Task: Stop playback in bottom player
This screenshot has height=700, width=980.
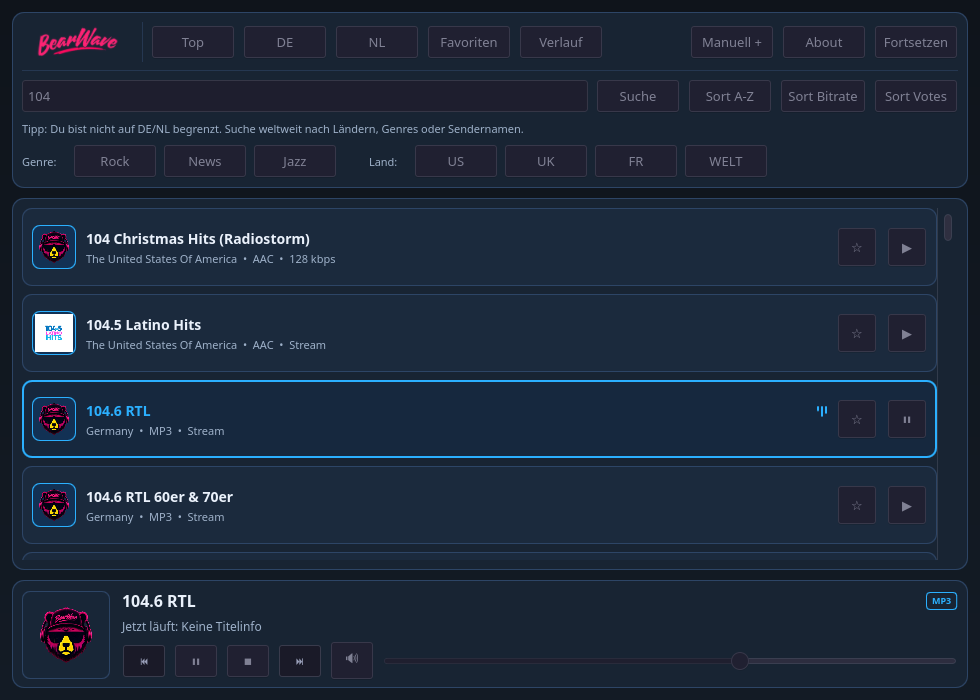Action: click(x=248, y=661)
